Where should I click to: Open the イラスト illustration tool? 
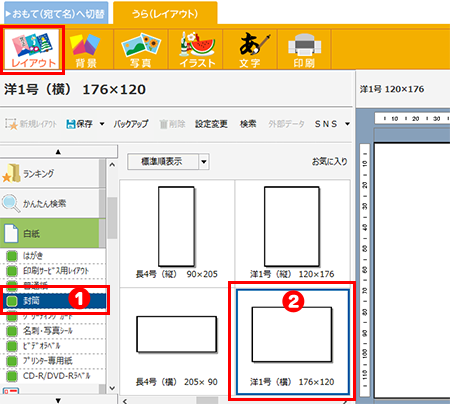[196, 49]
